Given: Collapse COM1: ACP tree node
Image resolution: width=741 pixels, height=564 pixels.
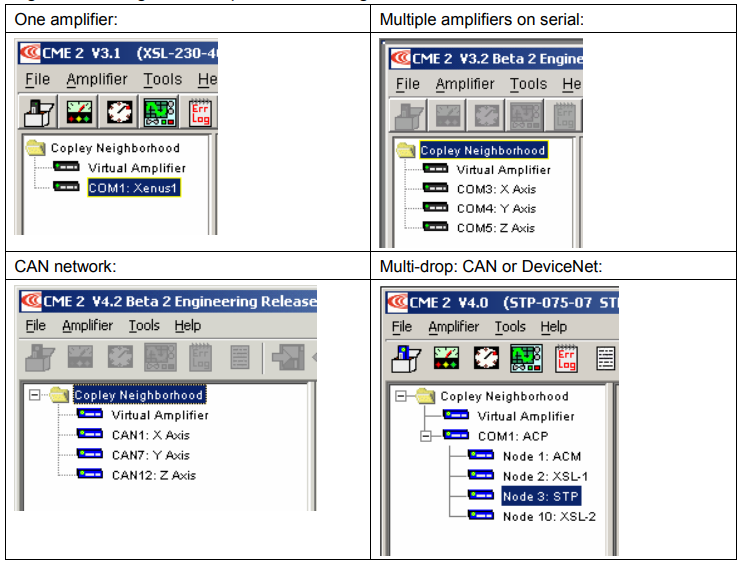Looking at the screenshot, I should click(x=426, y=436).
